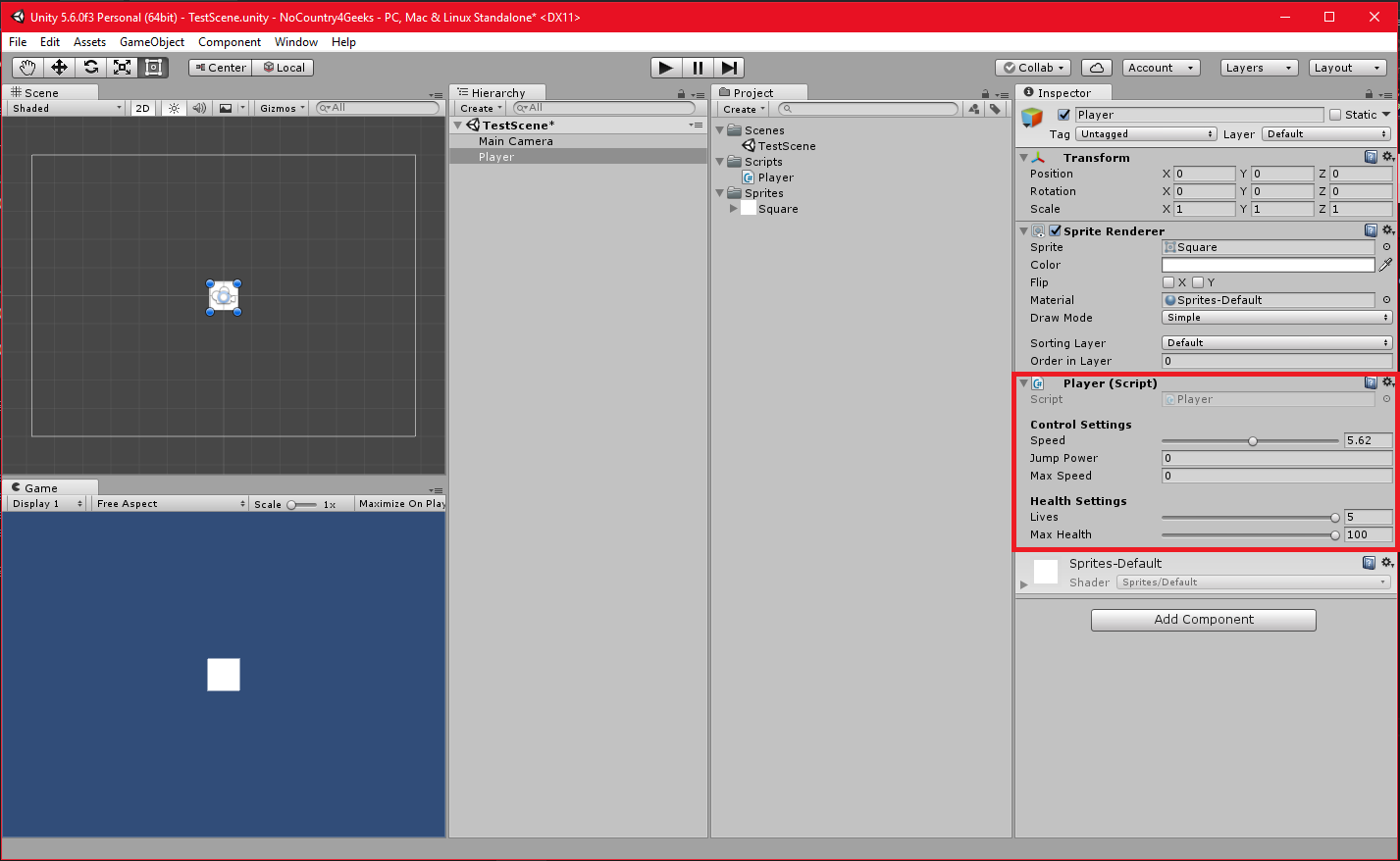Toggle scene lighting sun icon
This screenshot has width=1400, height=861.
pos(174,108)
